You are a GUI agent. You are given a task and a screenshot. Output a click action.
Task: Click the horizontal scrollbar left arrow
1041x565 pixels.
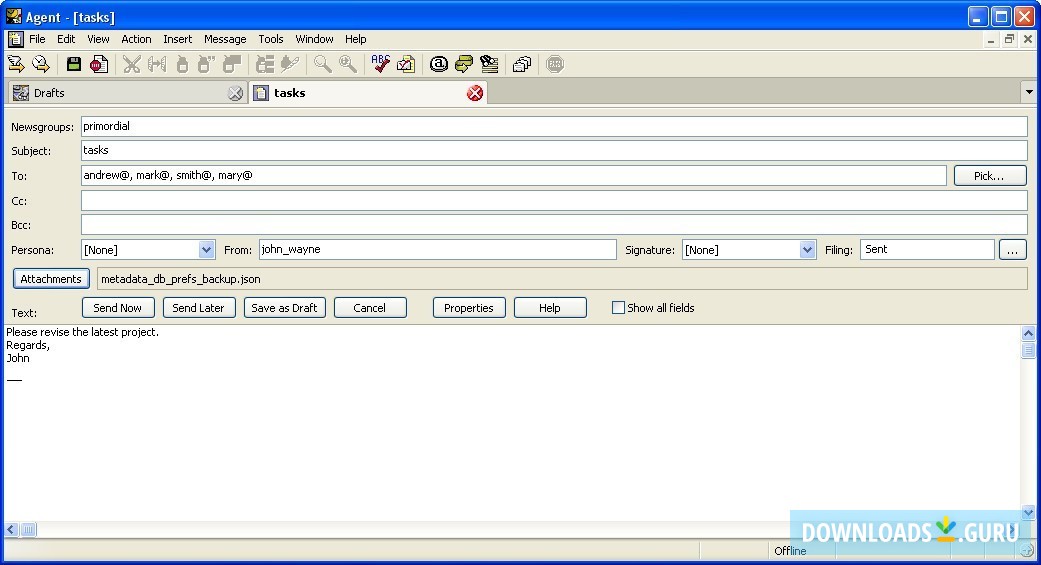tap(11, 529)
